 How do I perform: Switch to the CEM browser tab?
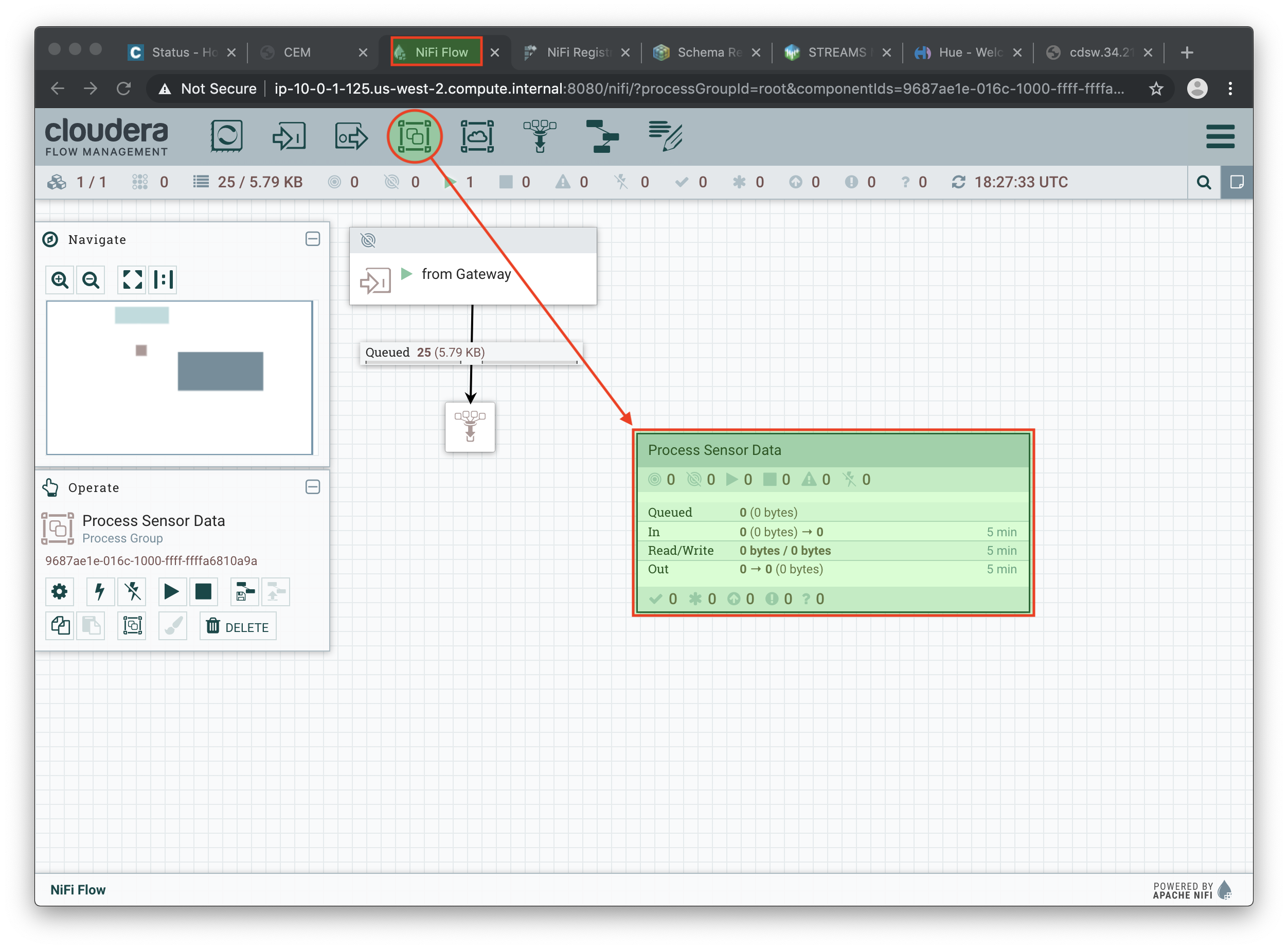pyautogui.click(x=297, y=52)
